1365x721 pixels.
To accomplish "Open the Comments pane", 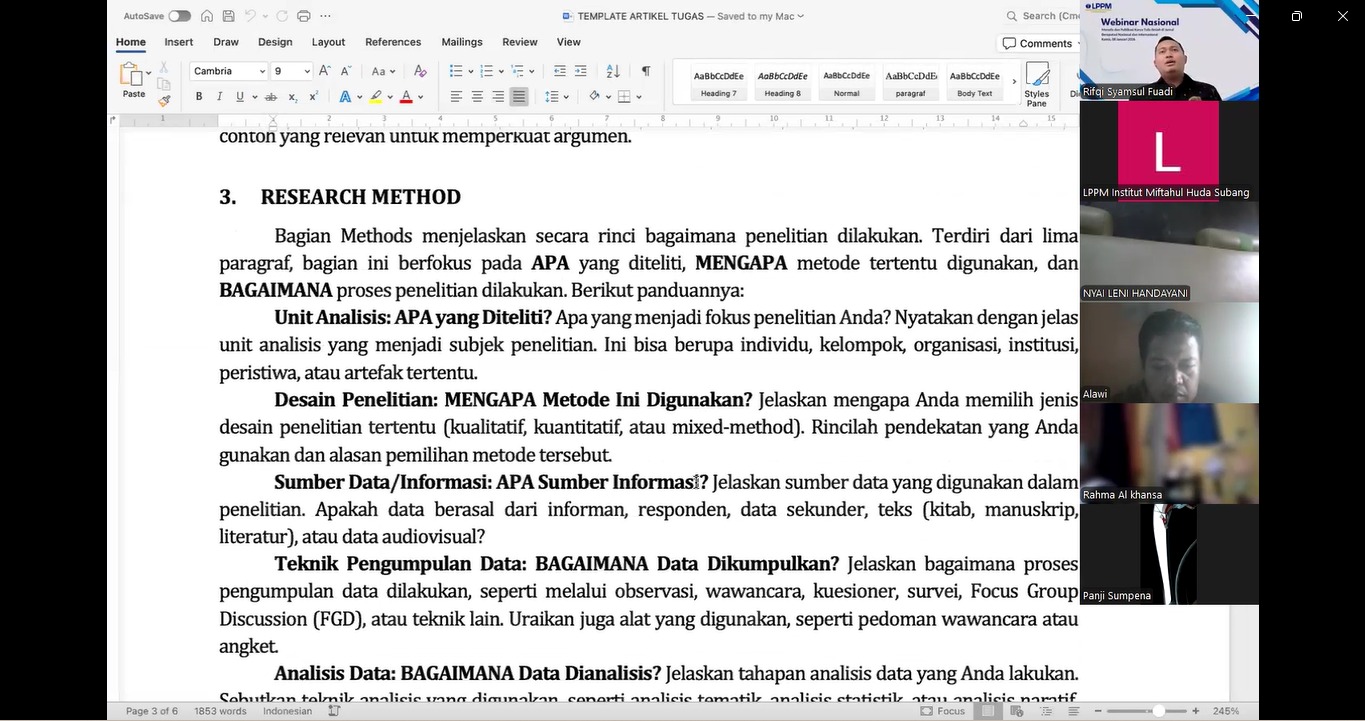I will pyautogui.click(x=1037, y=43).
